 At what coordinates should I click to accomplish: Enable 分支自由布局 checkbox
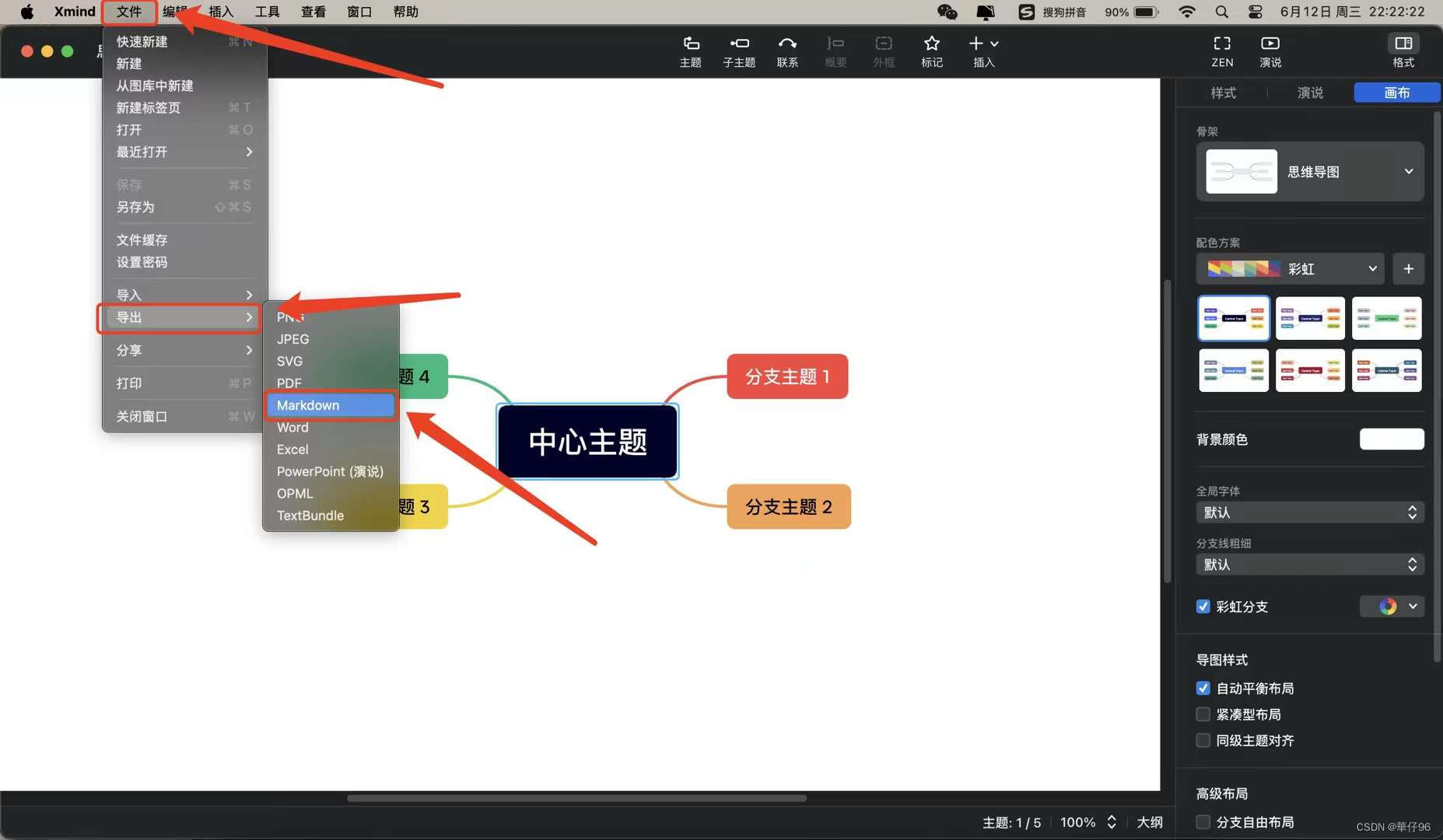tap(1203, 822)
